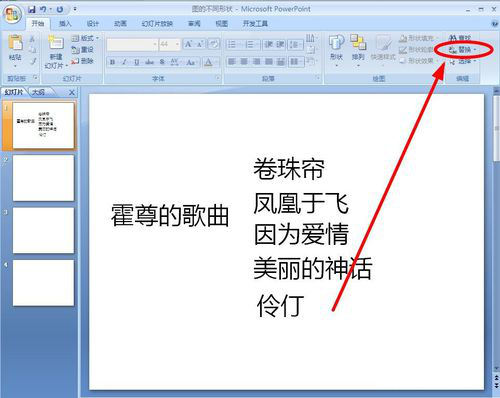Open the Shapes (形状) gallery
Viewport: 500px width, 398px height.
pyautogui.click(x=336, y=50)
